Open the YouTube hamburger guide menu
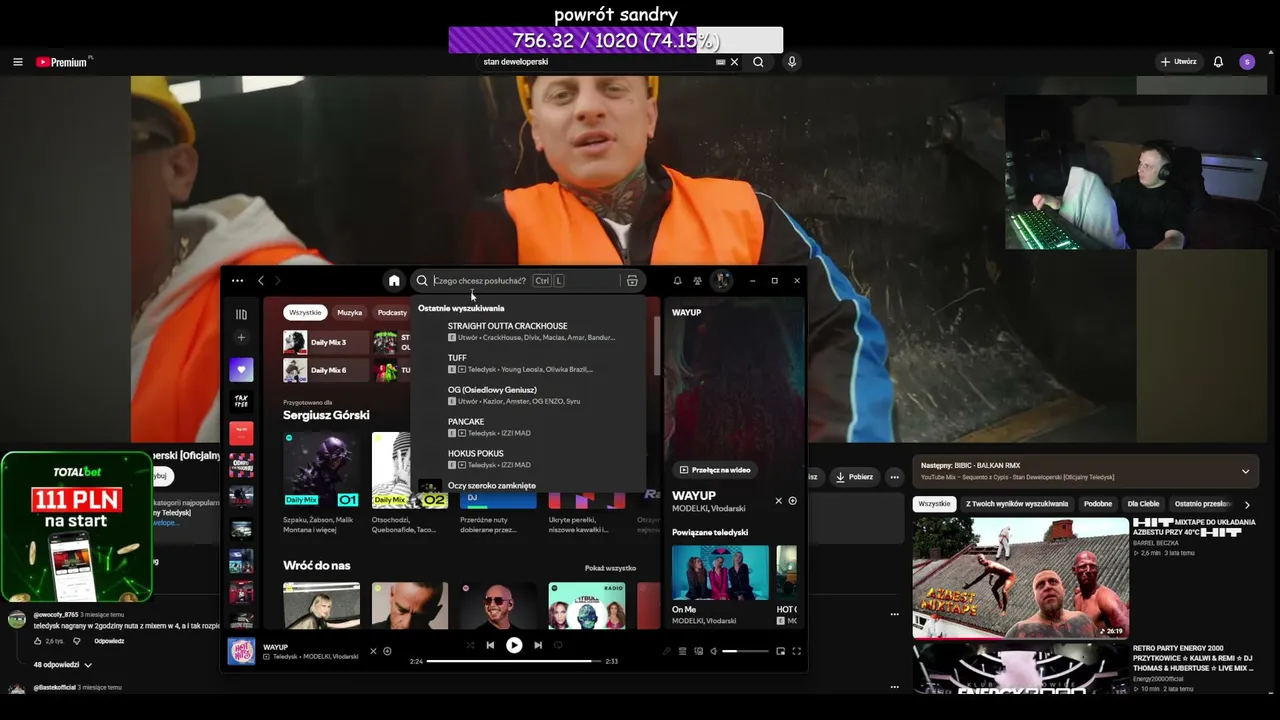Screen dimensions: 1280x720 tap(17, 62)
